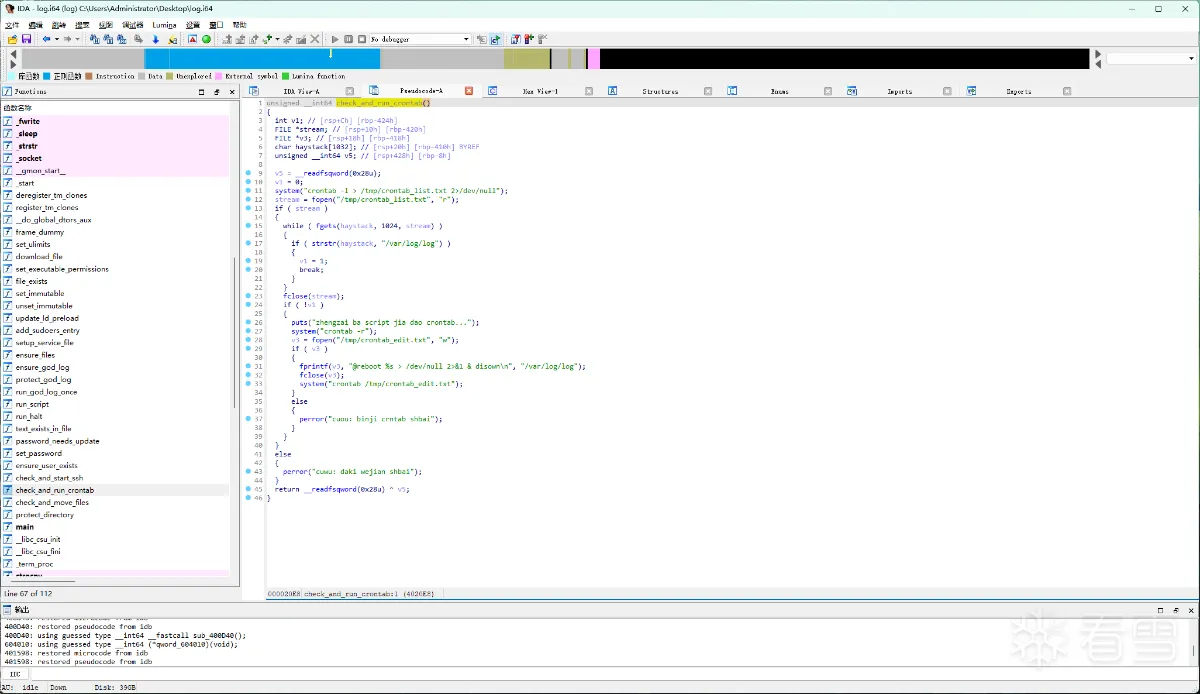
Task: Click the Instruction legend color swatch
Action: (x=89, y=76)
